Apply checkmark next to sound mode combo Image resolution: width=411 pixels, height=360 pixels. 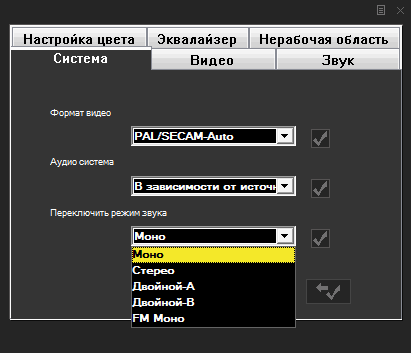(x=320, y=238)
